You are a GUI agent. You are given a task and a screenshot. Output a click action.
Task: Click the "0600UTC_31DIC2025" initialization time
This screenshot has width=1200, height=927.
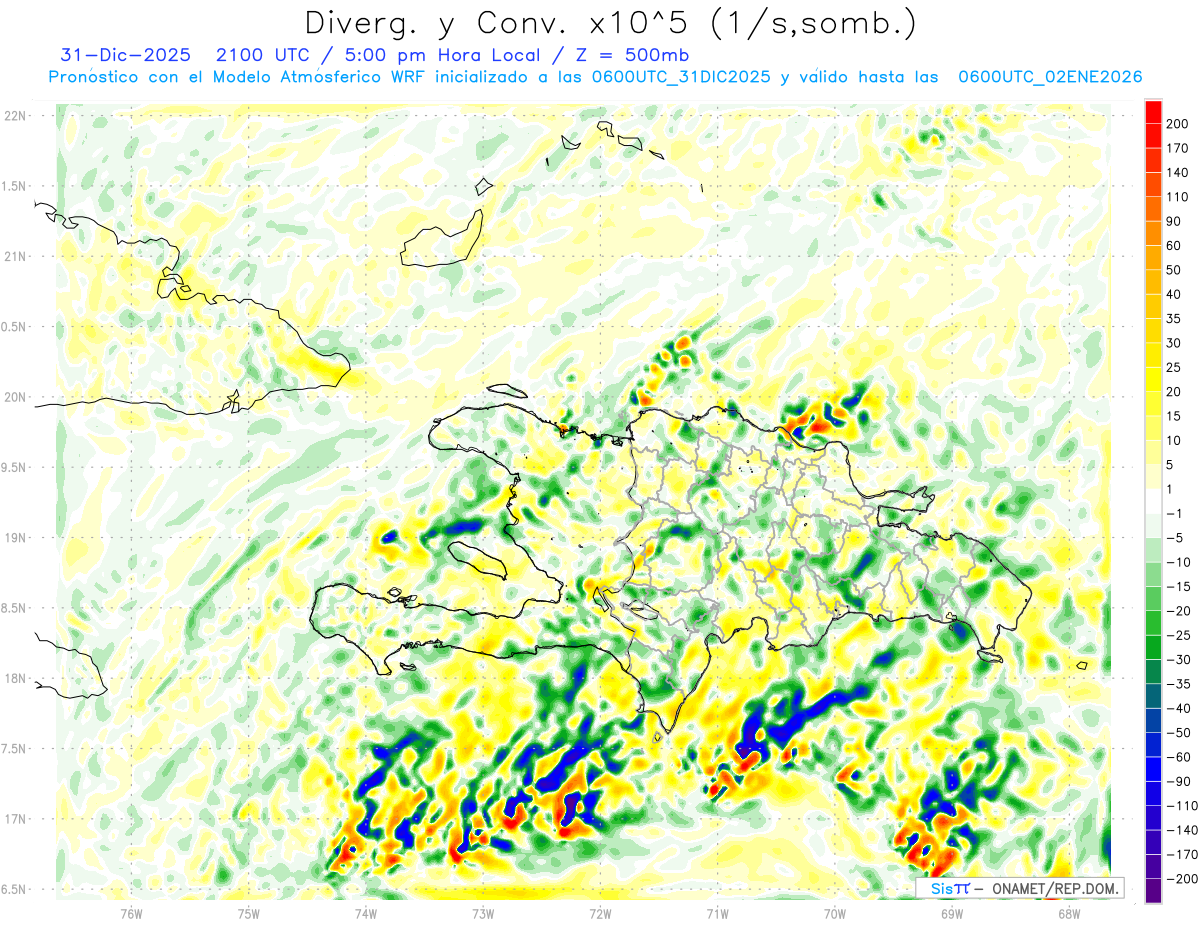tap(680, 77)
